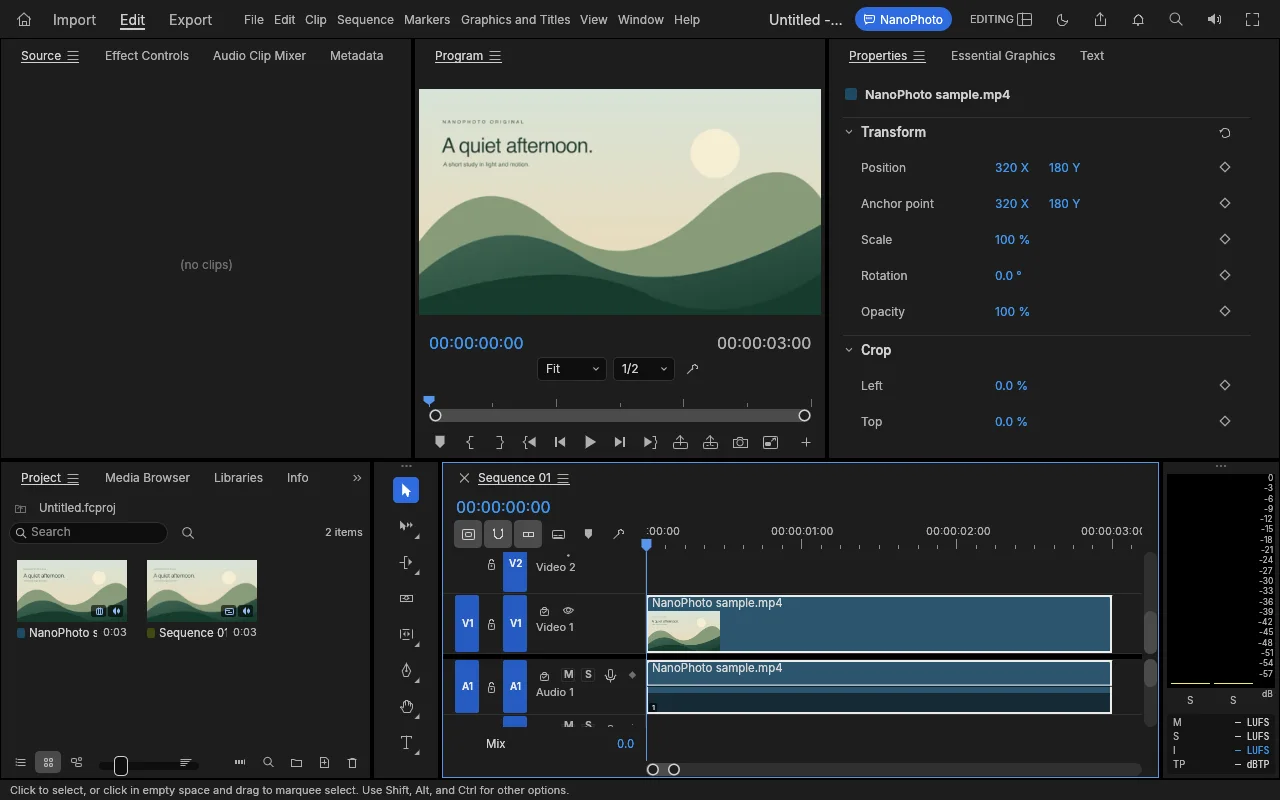The width and height of the screenshot is (1280, 800).
Task: Solo the Audio 1 track
Action: click(588, 675)
